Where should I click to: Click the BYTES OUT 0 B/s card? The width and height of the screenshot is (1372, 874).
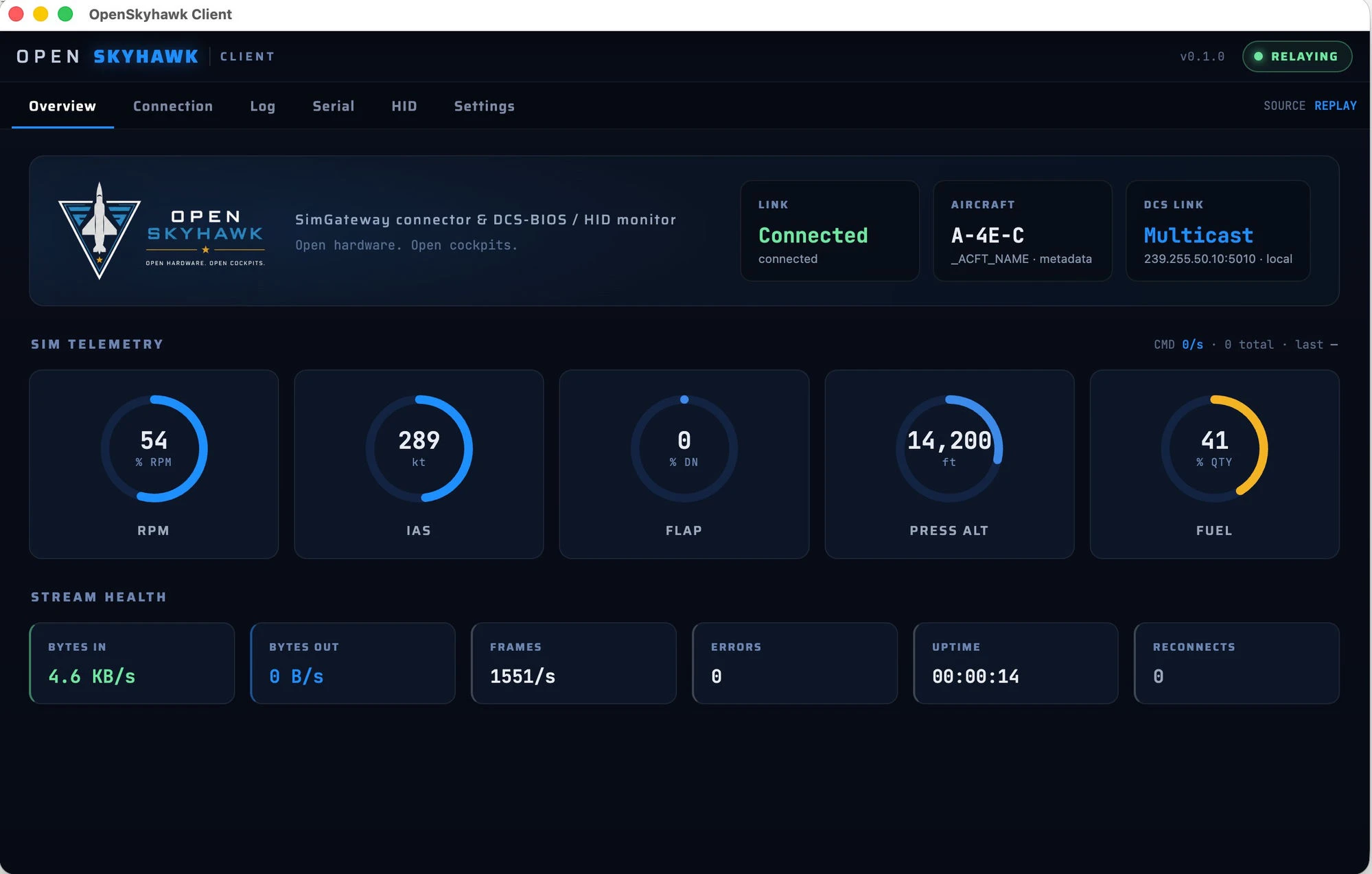pos(353,663)
